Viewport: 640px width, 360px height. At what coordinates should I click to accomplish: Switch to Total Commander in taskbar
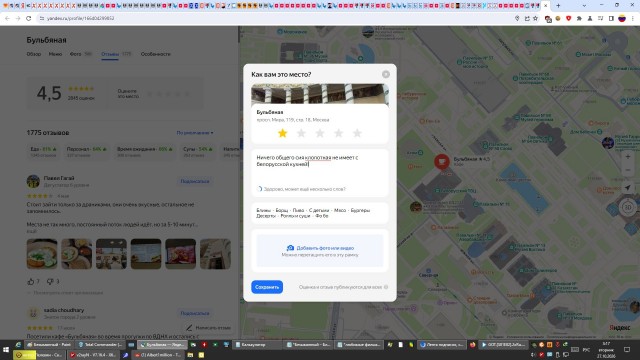100,345
